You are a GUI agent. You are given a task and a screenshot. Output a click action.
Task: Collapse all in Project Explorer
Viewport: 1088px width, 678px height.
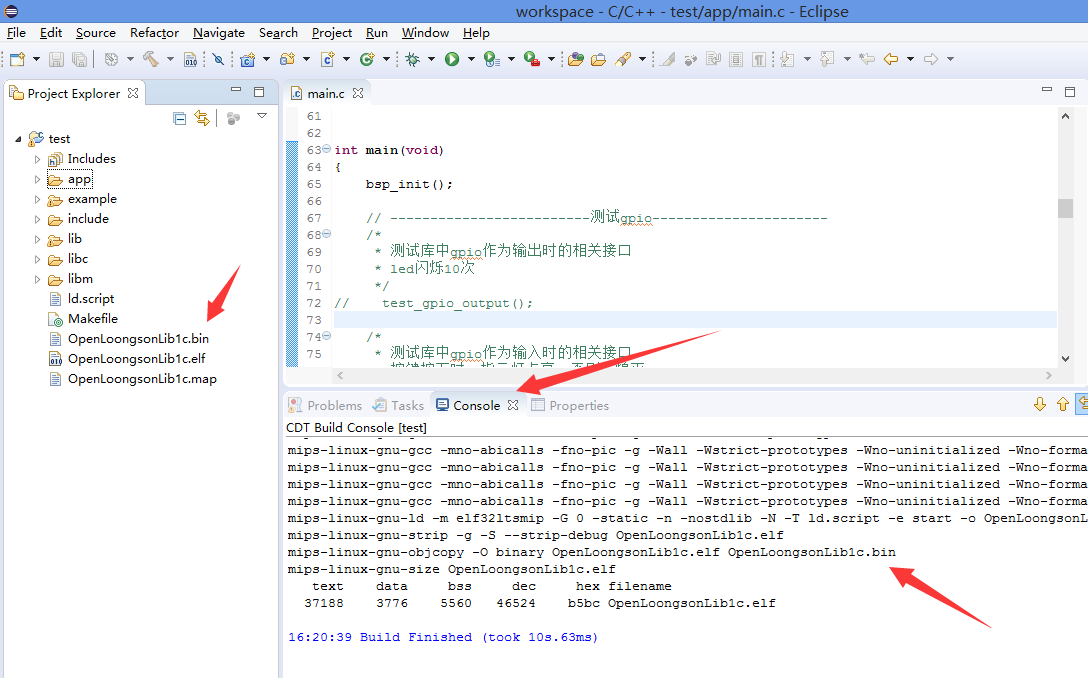coord(180,119)
